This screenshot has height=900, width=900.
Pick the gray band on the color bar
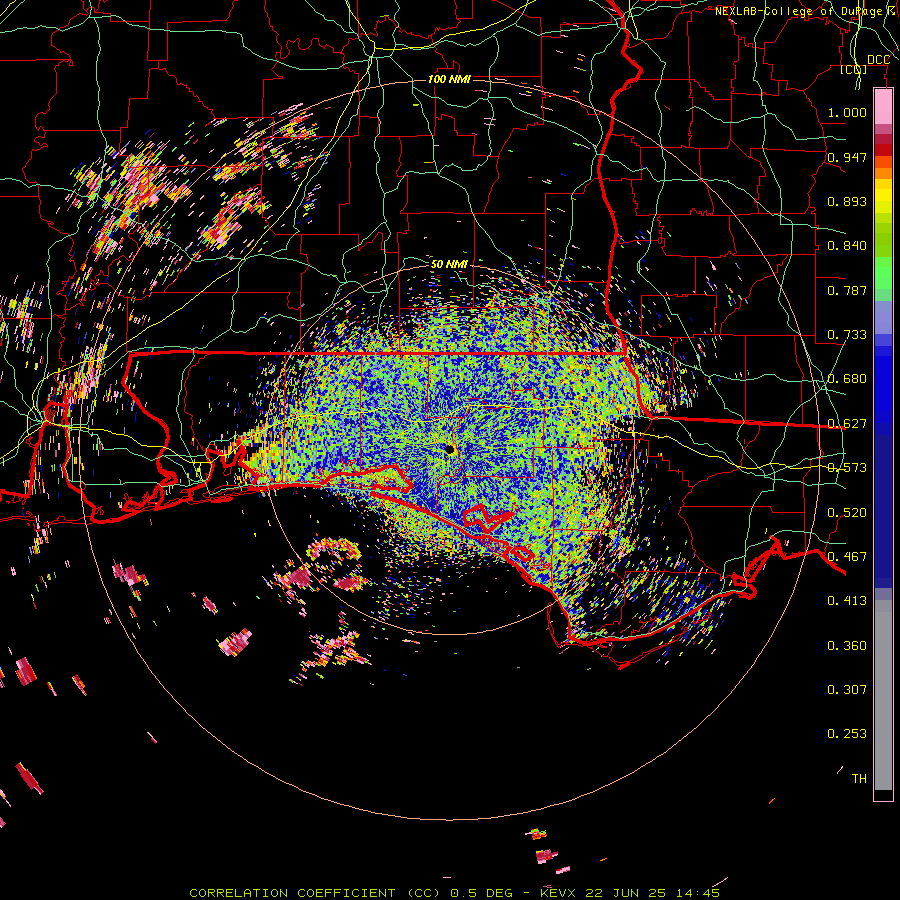[x=883, y=695]
